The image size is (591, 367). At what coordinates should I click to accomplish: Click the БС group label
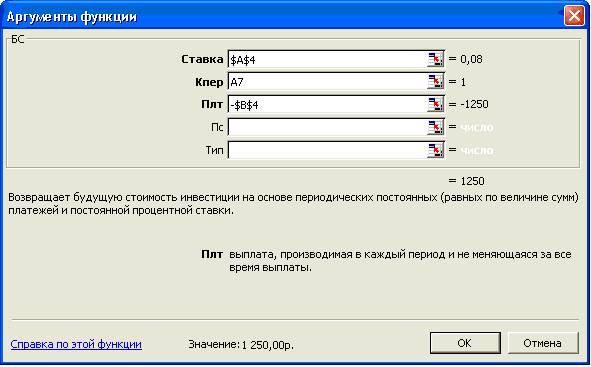point(18,39)
